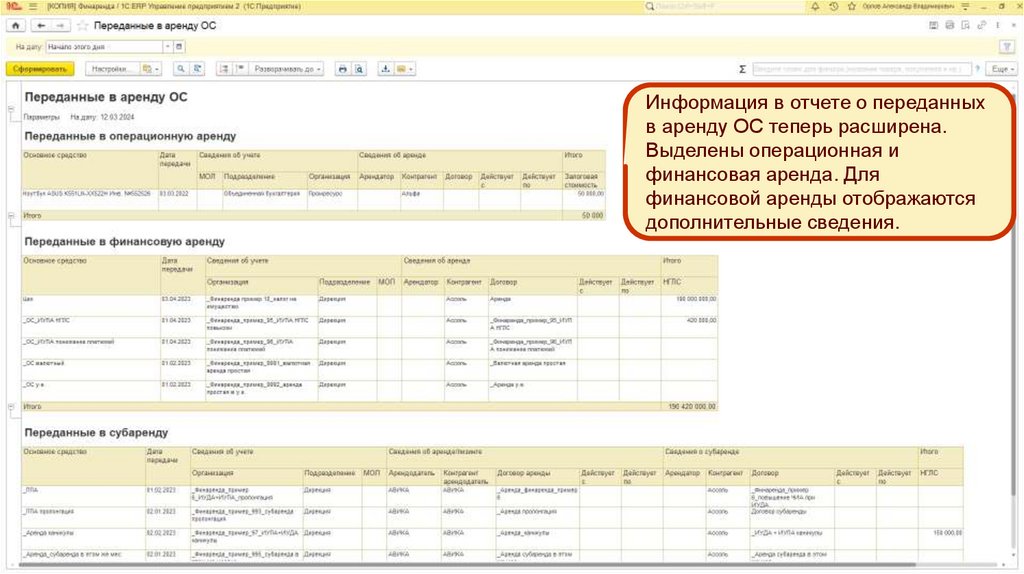1024x574 pixels.
Task: Click the Home page icon
Action: [16, 24]
